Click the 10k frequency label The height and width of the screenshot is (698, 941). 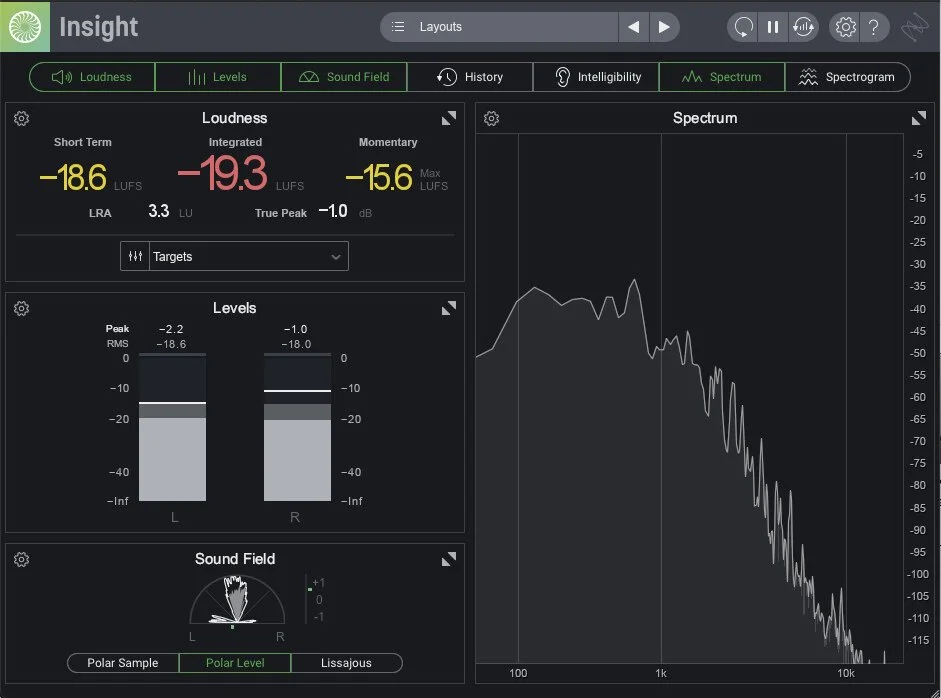tap(846, 673)
